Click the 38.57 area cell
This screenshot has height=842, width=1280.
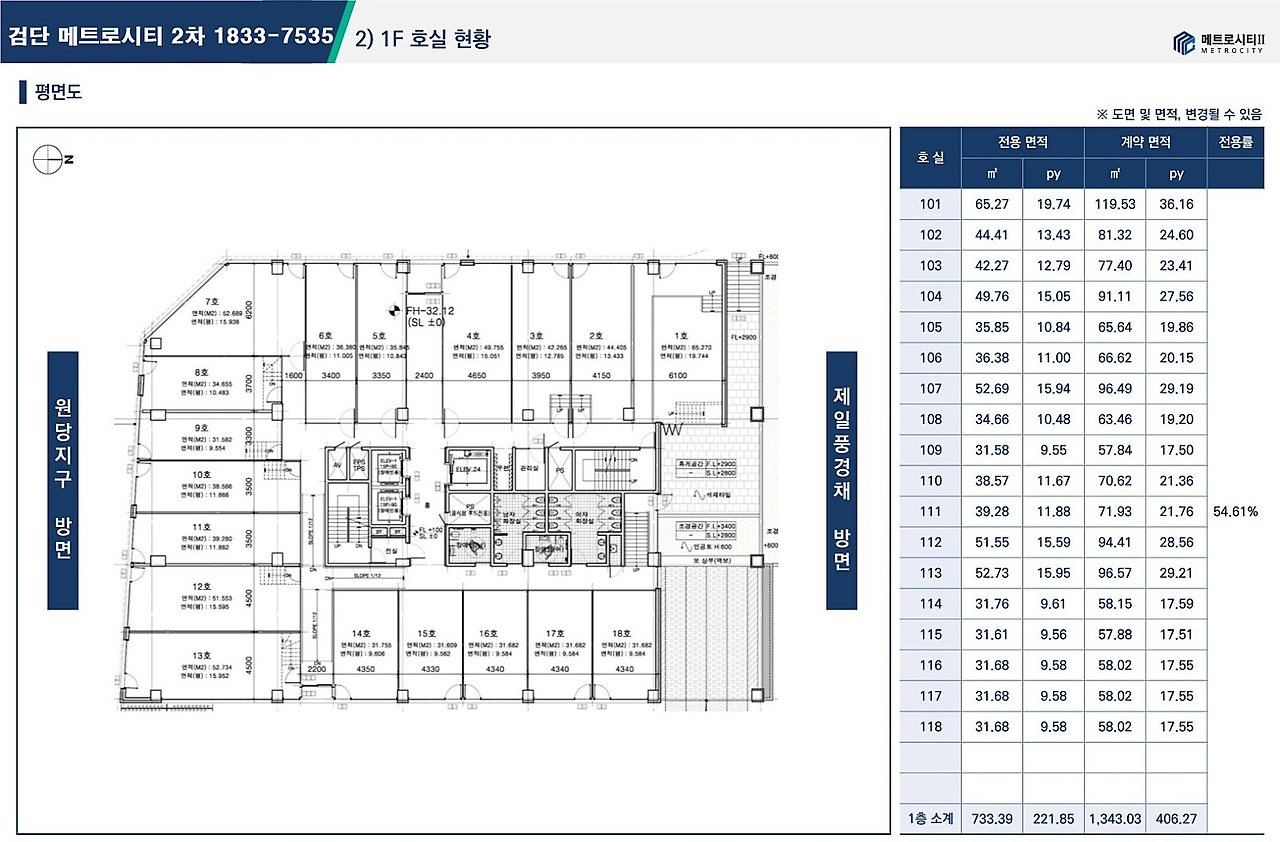(991, 481)
